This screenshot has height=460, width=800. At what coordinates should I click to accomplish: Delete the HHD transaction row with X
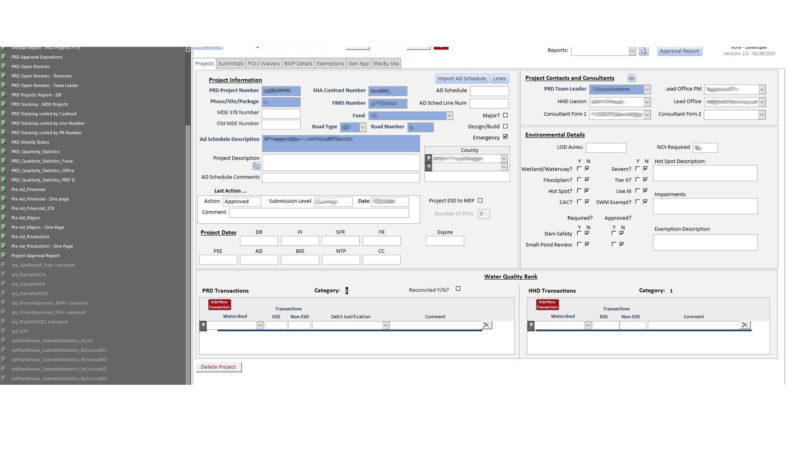point(745,325)
